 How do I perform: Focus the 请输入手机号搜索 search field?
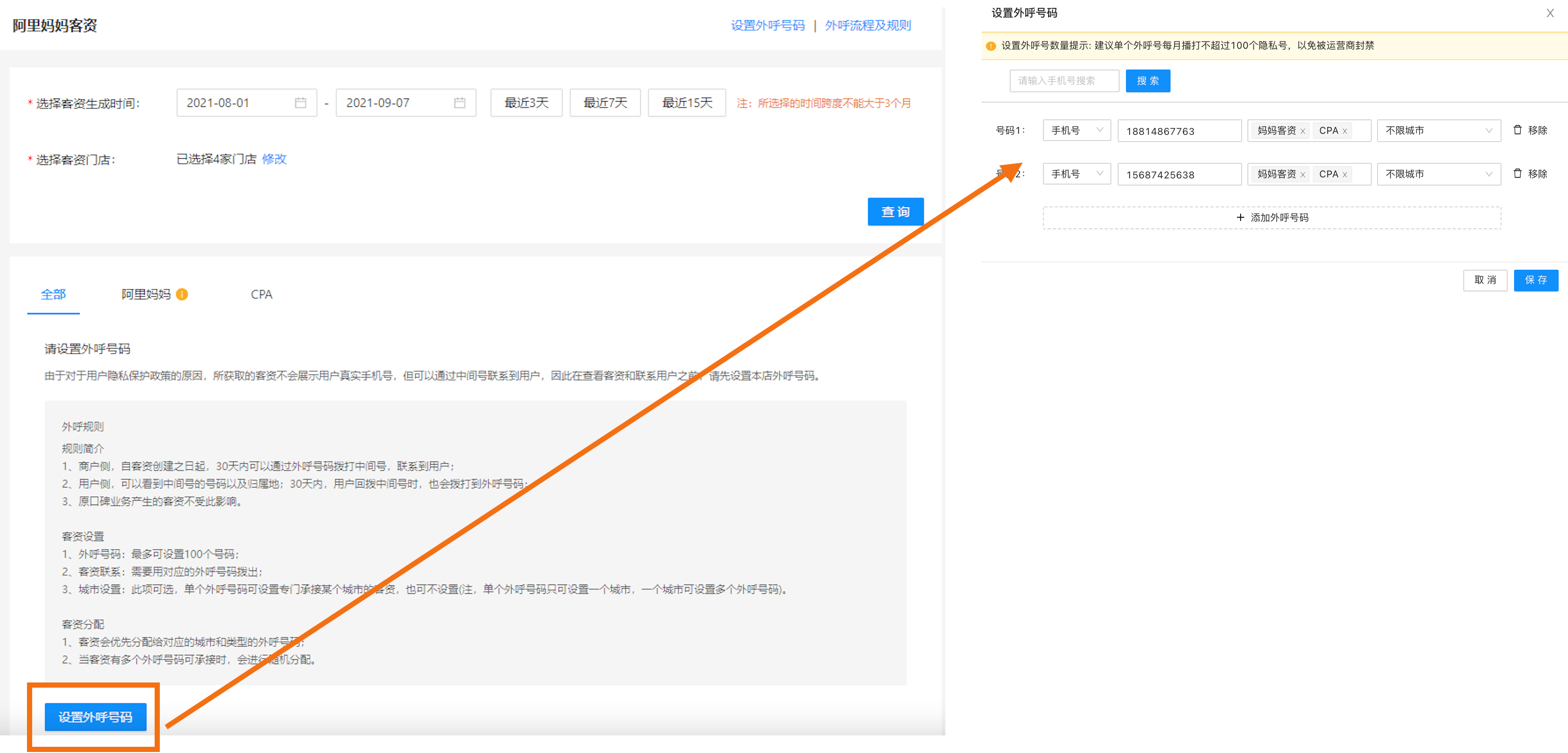[x=1064, y=81]
